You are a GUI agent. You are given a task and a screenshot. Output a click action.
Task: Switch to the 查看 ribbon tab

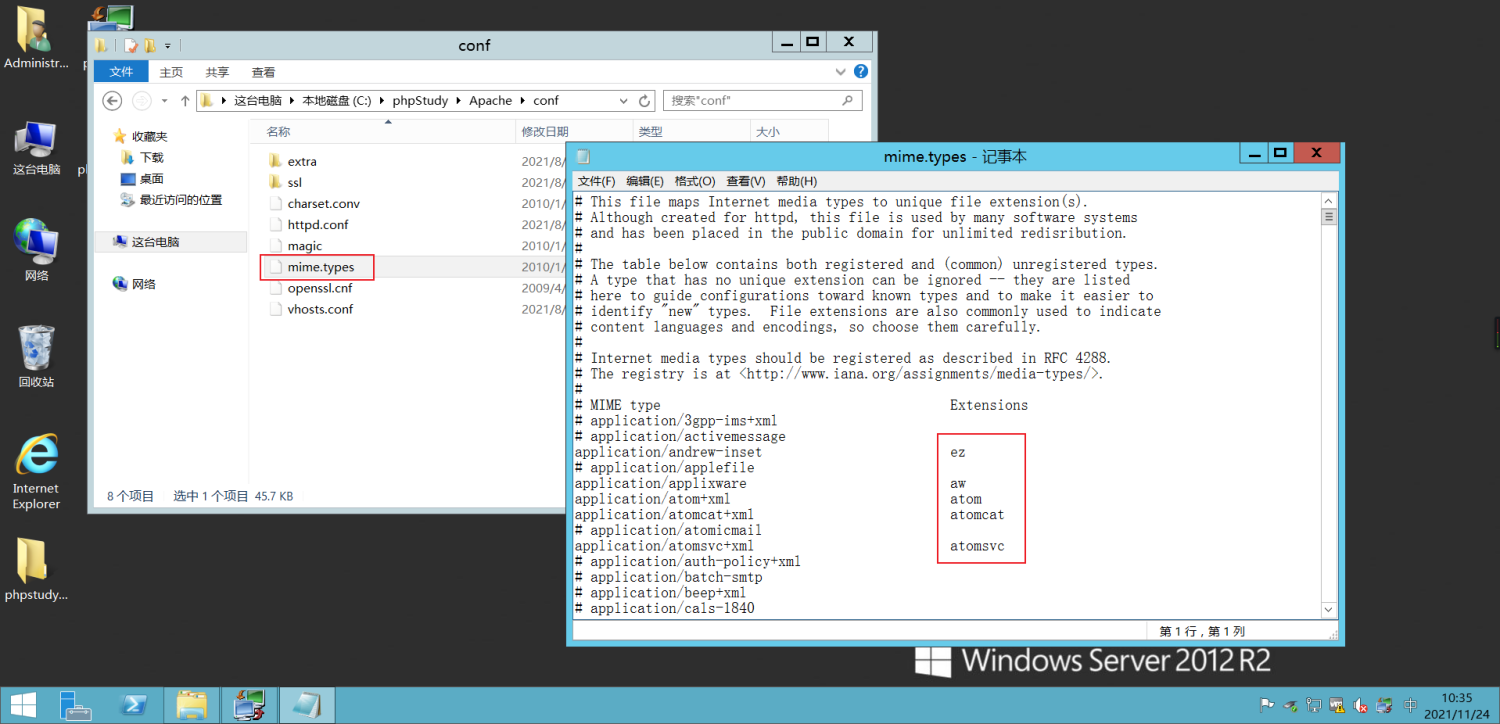click(x=263, y=72)
